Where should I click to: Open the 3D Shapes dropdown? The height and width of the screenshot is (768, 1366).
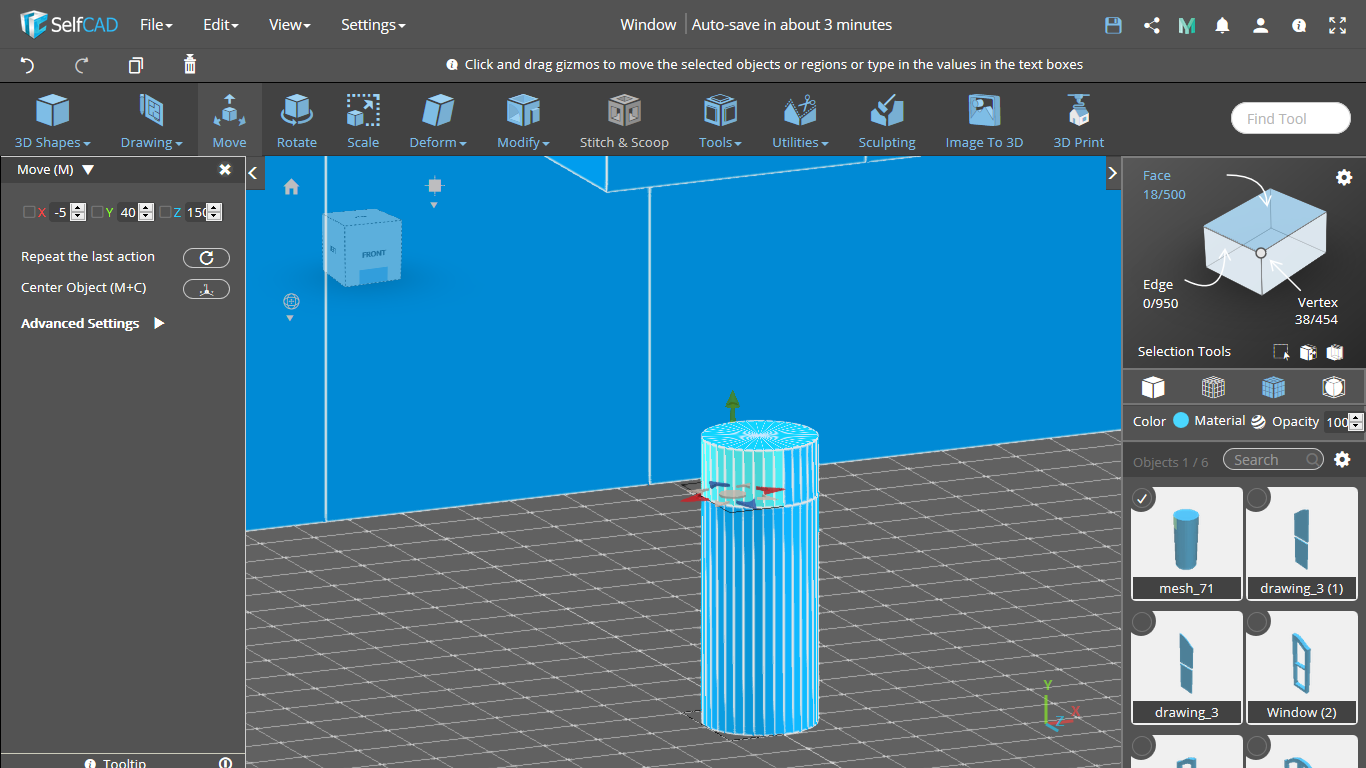pyautogui.click(x=53, y=120)
